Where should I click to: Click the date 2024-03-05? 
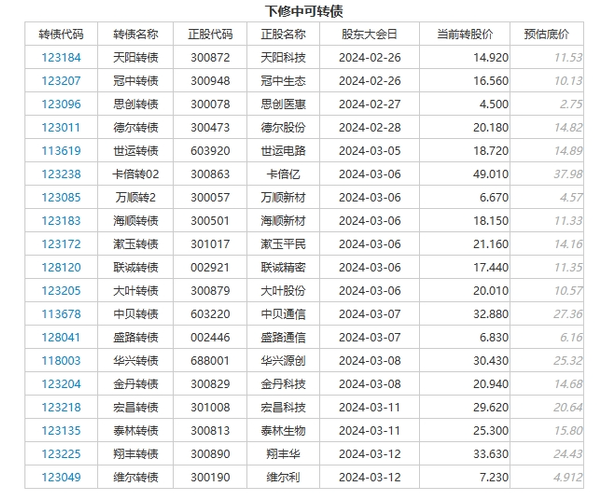tap(370, 151)
